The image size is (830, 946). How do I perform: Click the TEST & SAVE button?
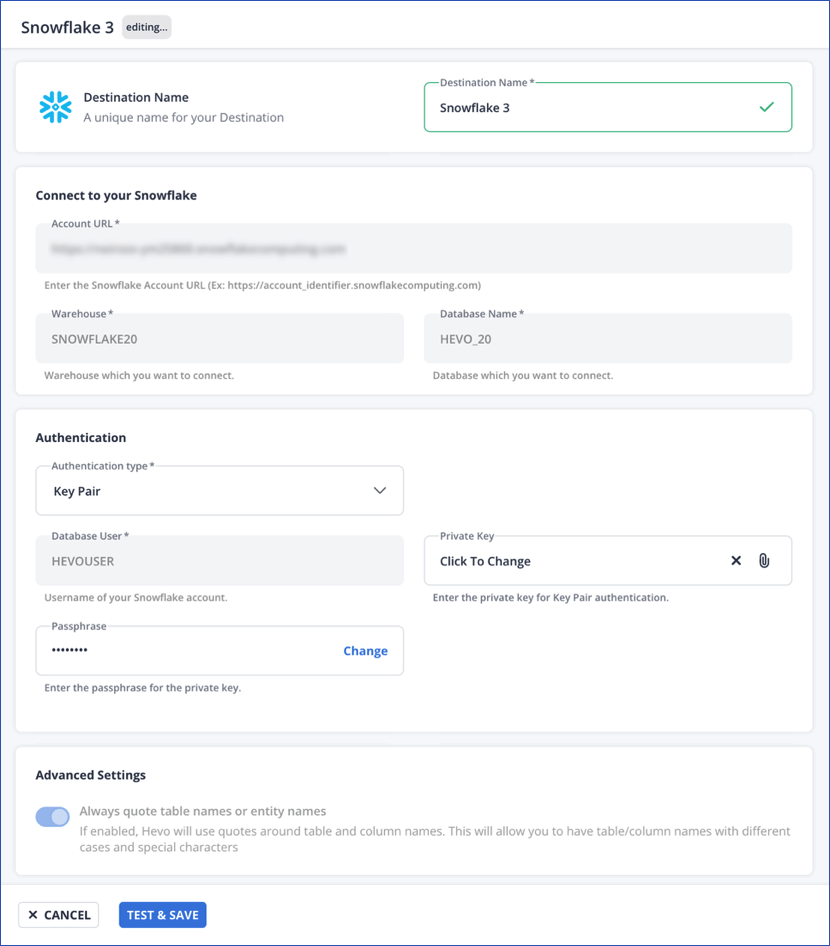tap(163, 915)
